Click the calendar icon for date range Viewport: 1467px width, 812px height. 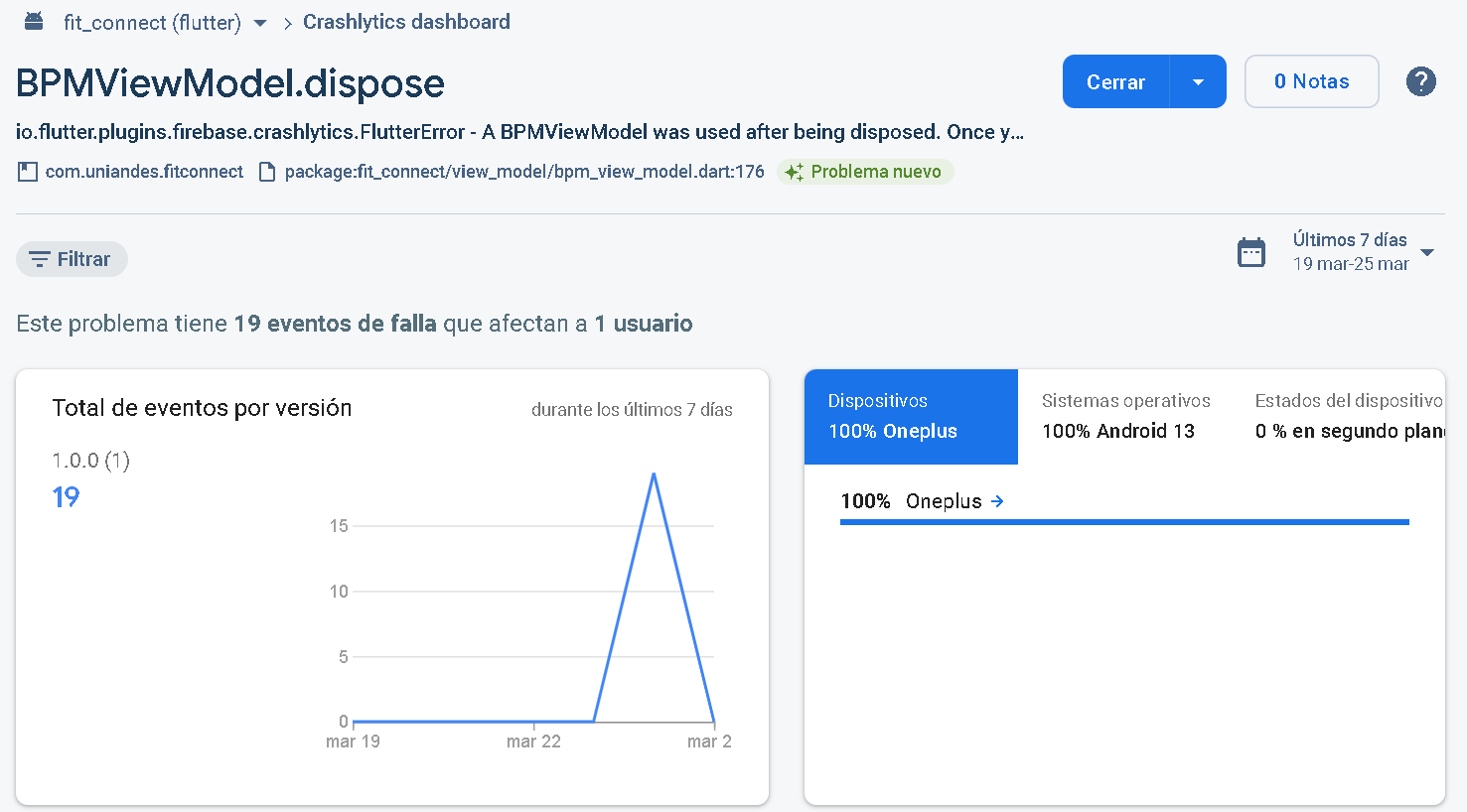1251,252
